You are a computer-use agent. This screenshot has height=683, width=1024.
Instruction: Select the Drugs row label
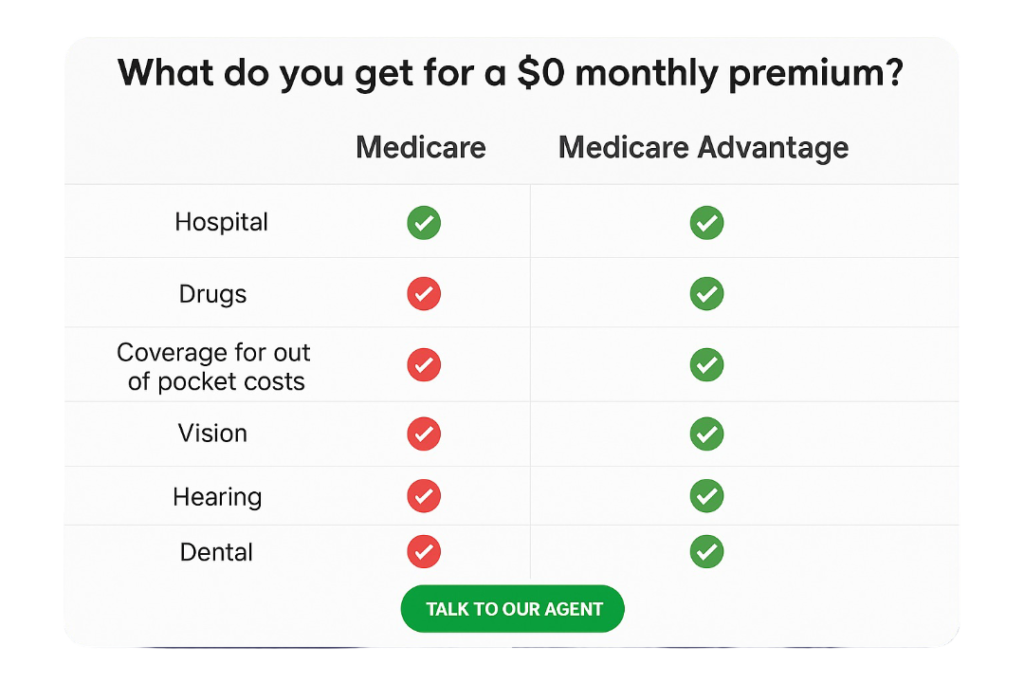coord(213,295)
